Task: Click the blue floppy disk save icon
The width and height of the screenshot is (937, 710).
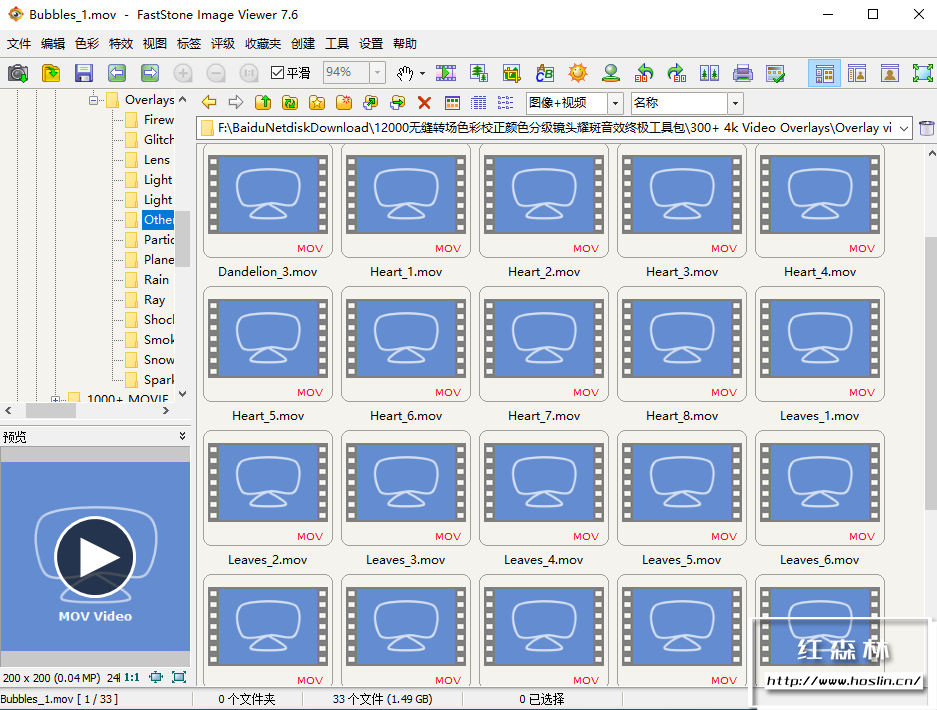Action: point(84,73)
